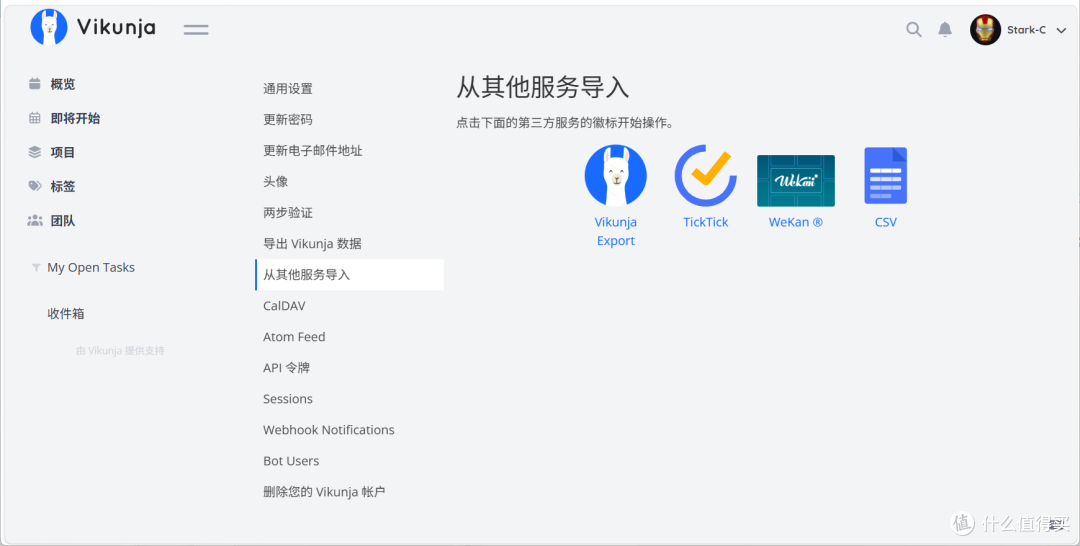The image size is (1080, 546).
Task: Select 从其他服务导入 settings entry
Action: click(349, 275)
